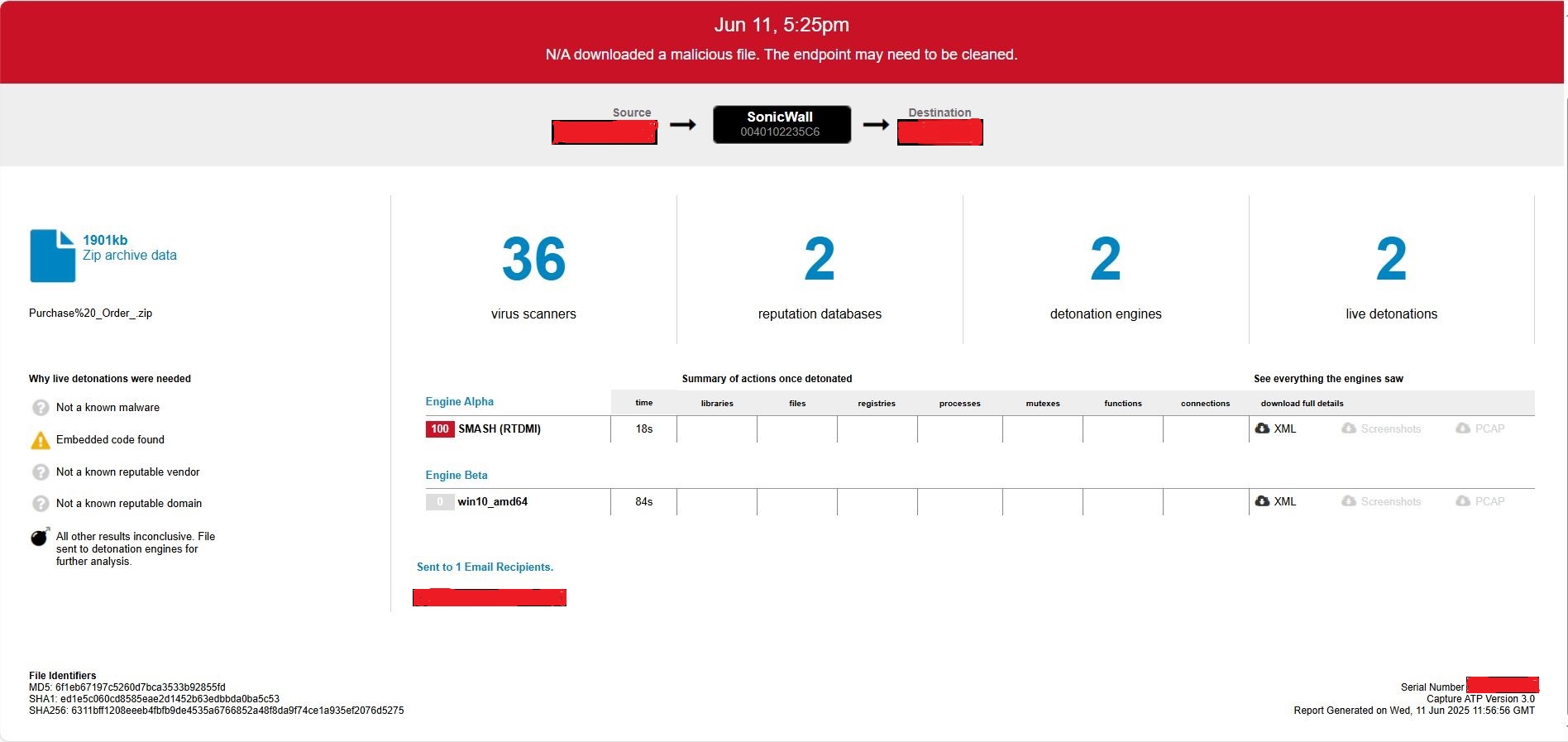Click the Jun 11, 5:25pm banner date
1568x742 pixels.
point(782,25)
